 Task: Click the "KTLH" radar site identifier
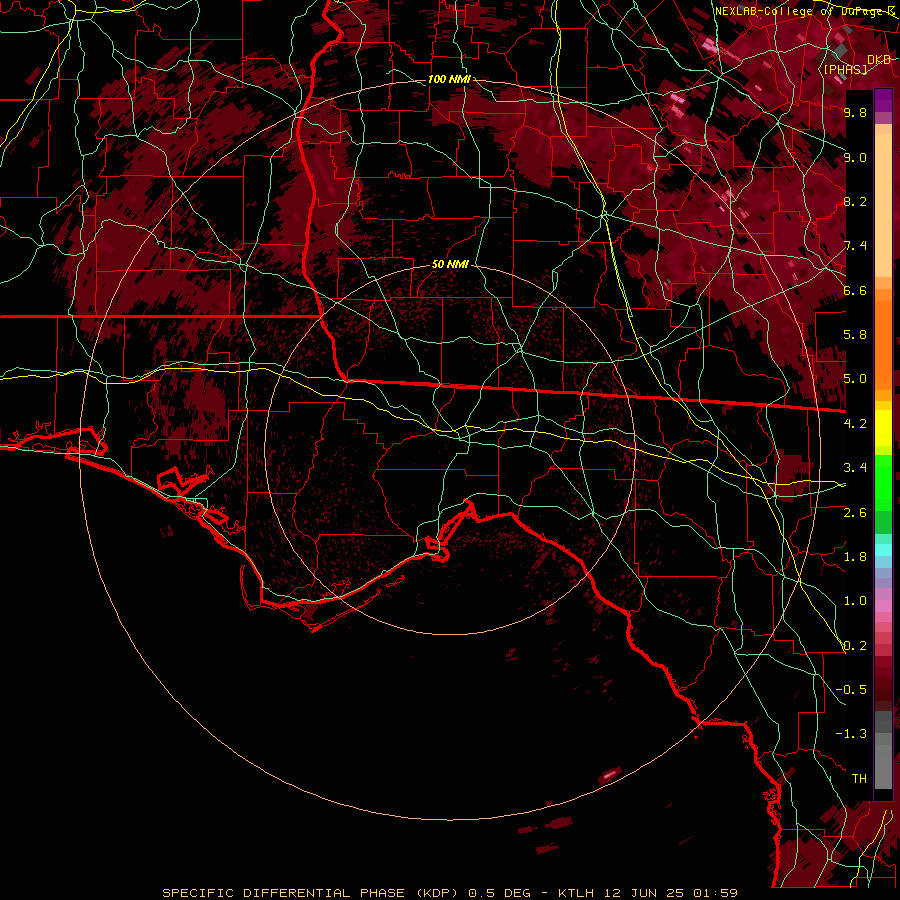[577, 893]
